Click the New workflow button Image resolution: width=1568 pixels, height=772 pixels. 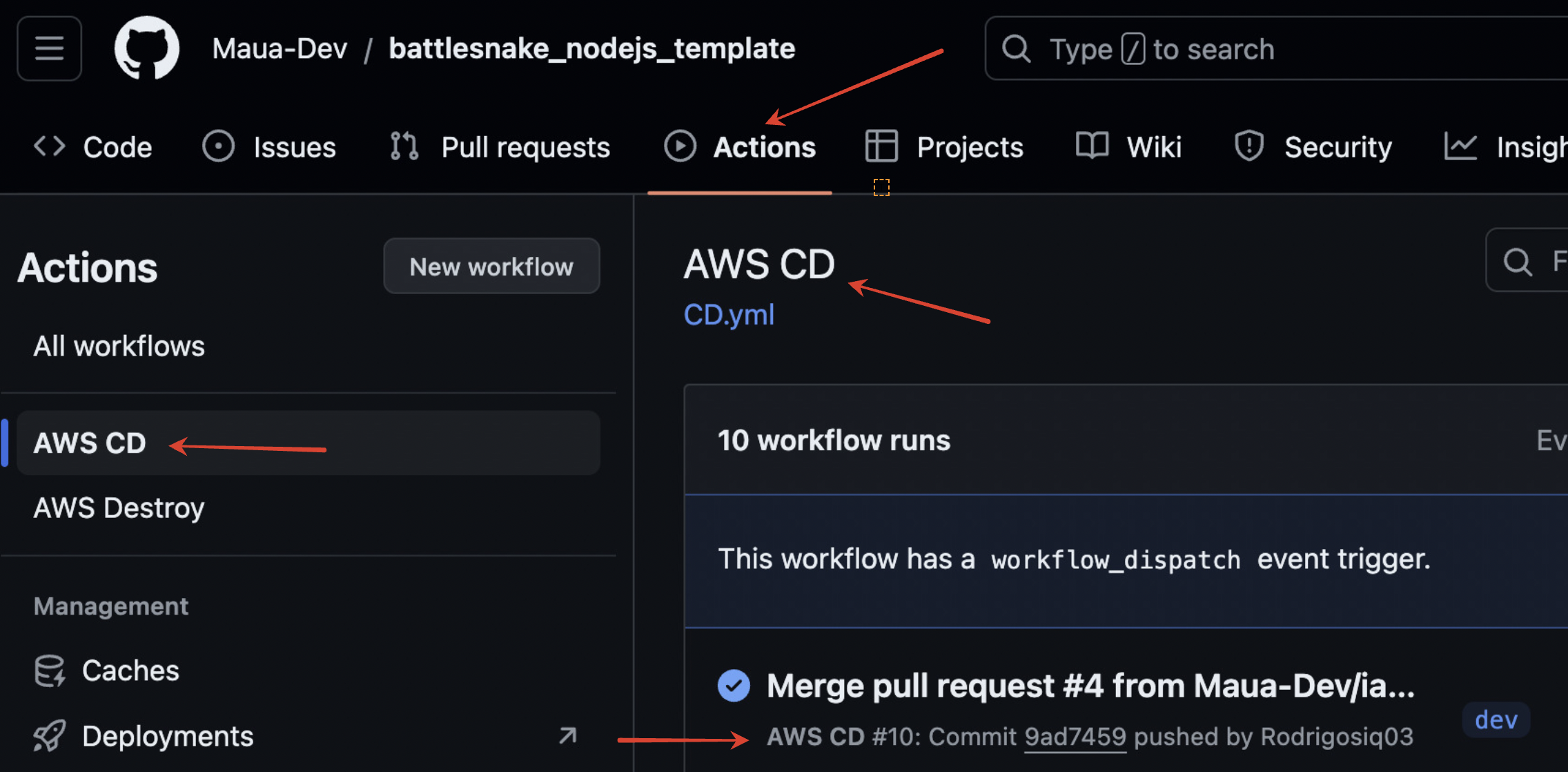[491, 267]
